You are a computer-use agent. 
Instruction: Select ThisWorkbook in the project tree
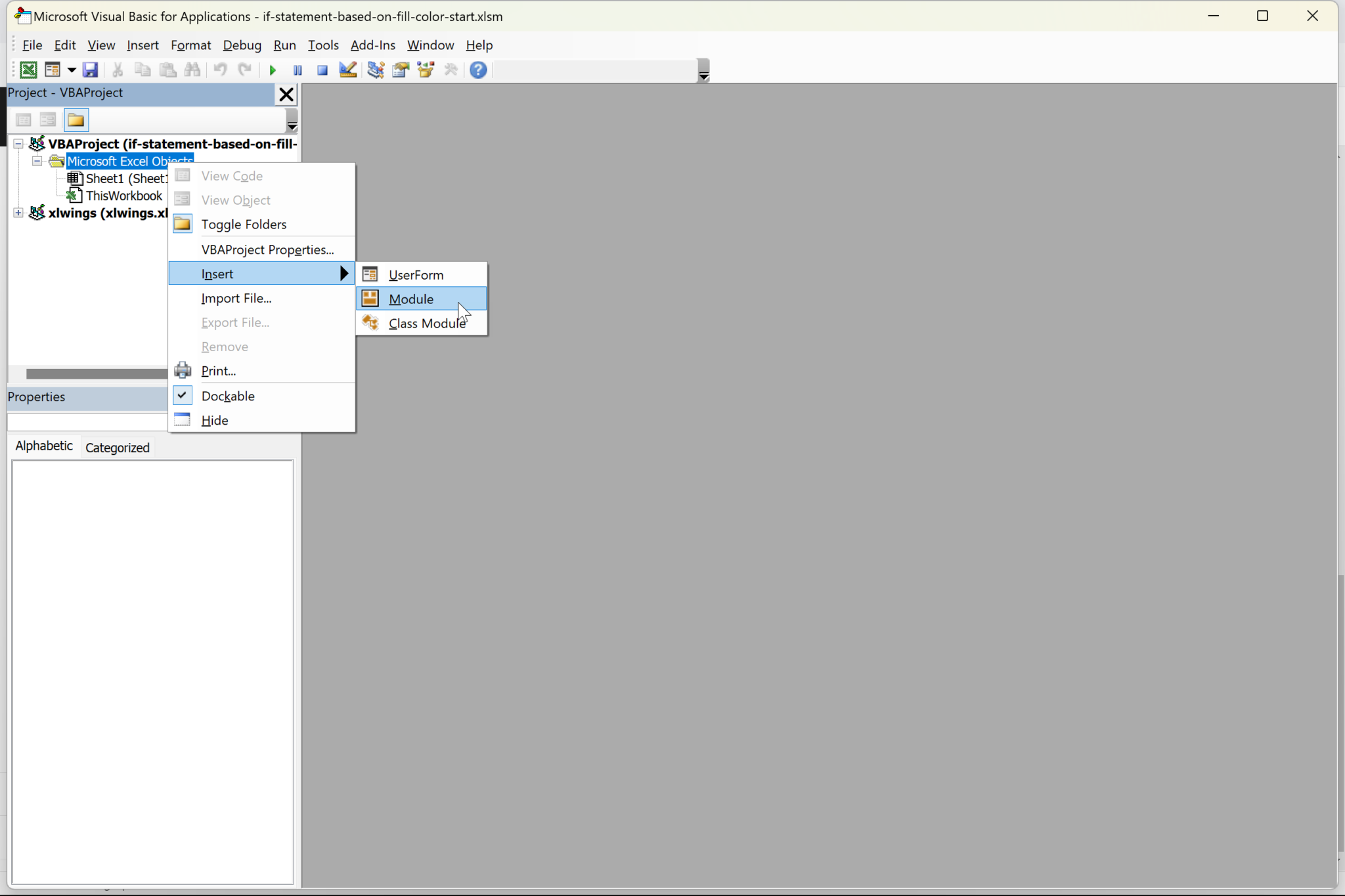pyautogui.click(x=123, y=196)
